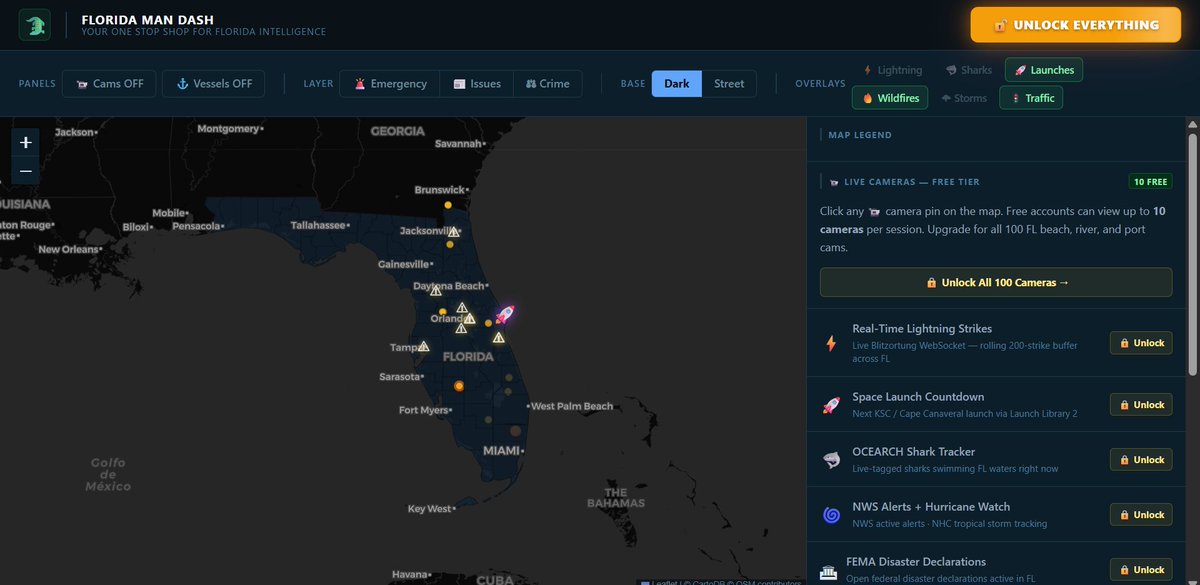Click "Real-Time Lightning Strikes" title
1200x585 pixels.
[x=922, y=328]
